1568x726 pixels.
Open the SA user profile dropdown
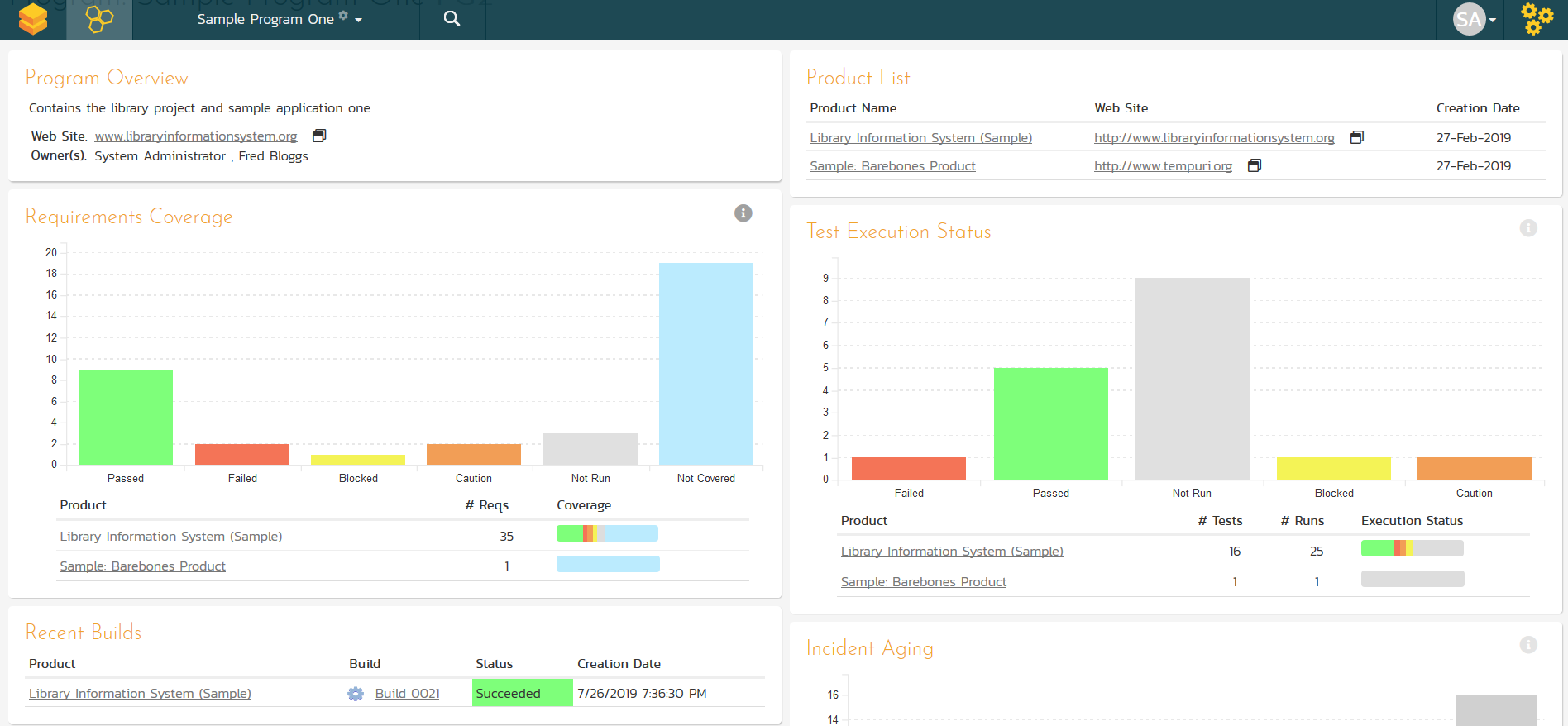pyautogui.click(x=1475, y=19)
